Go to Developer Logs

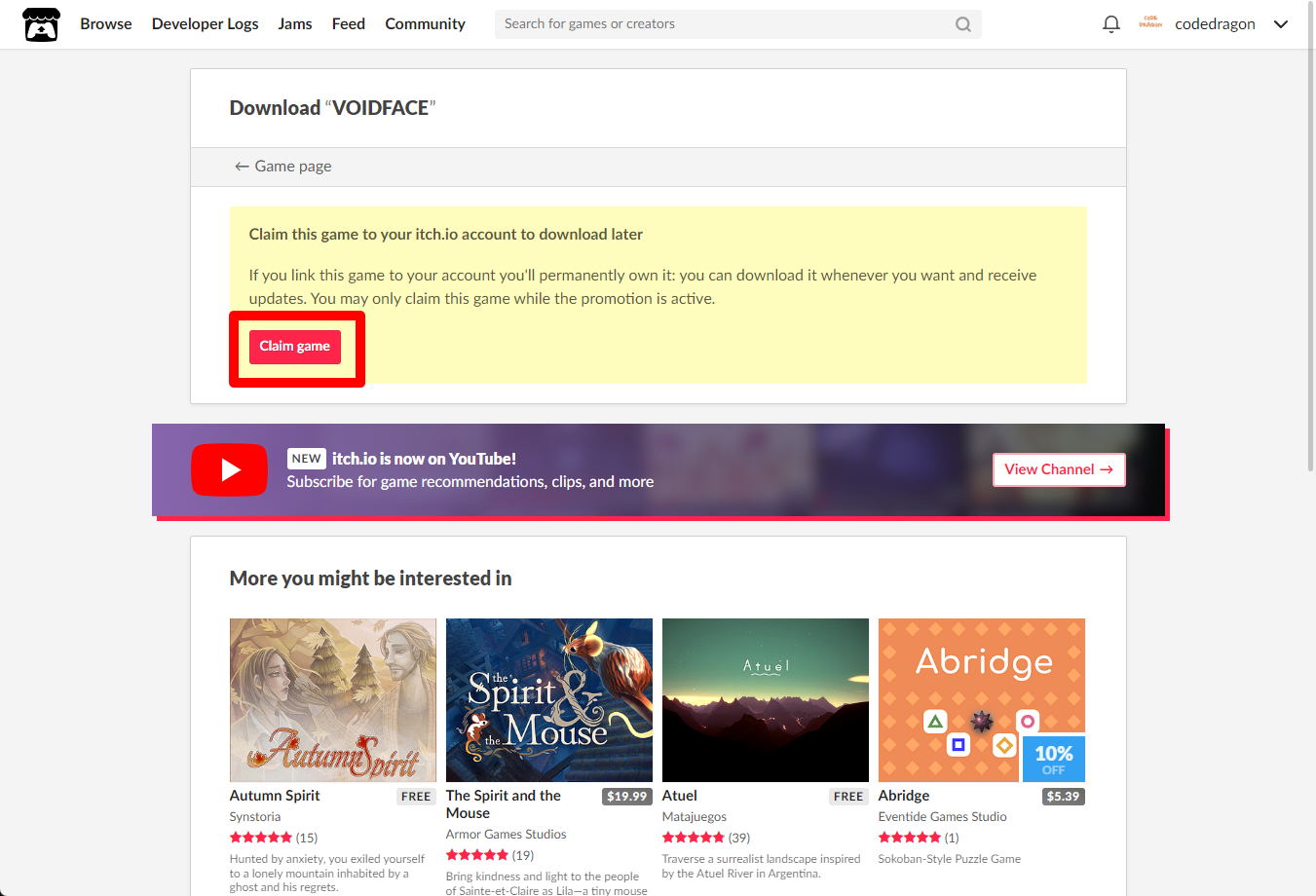206,24
